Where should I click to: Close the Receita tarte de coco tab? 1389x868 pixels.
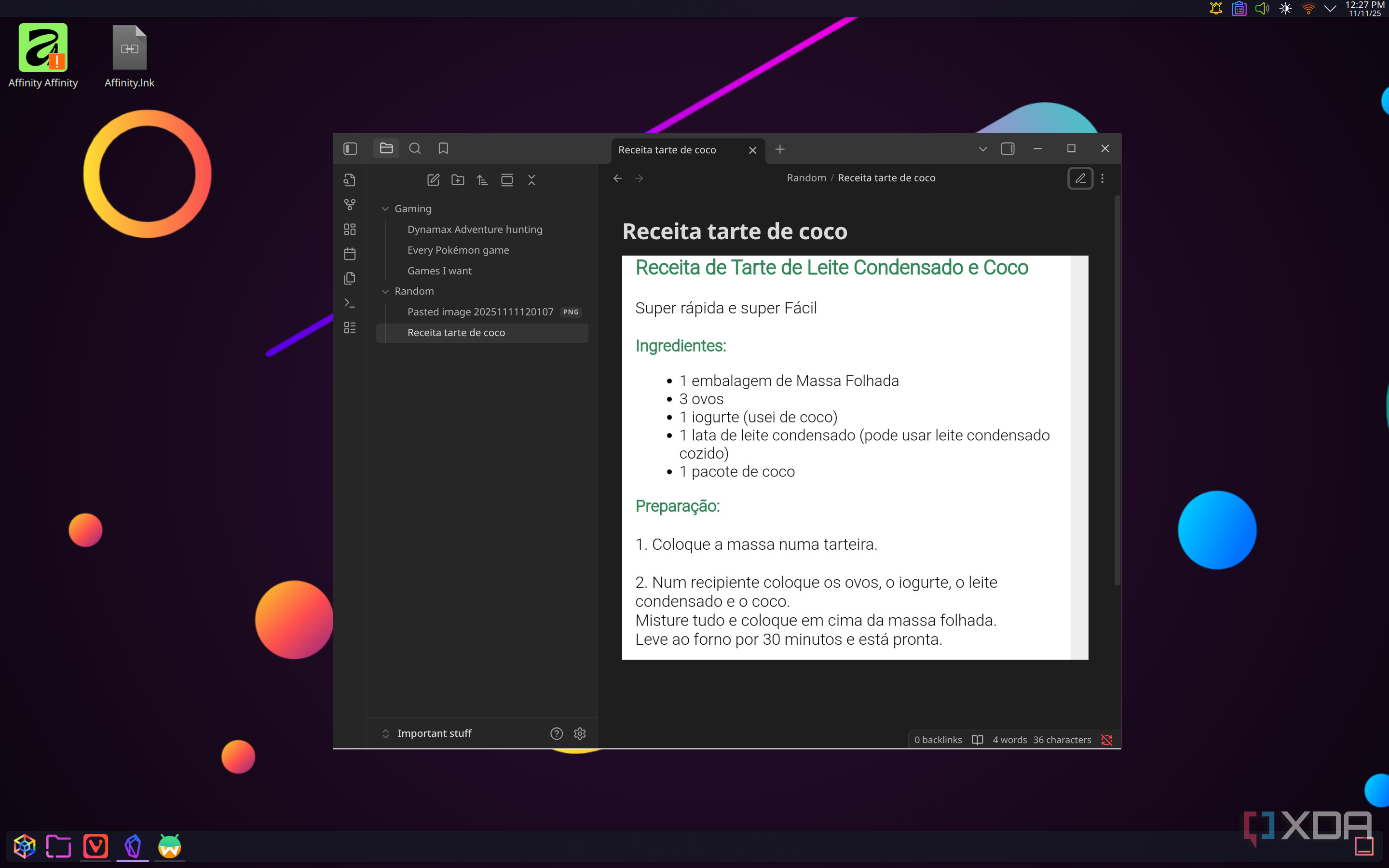[752, 150]
